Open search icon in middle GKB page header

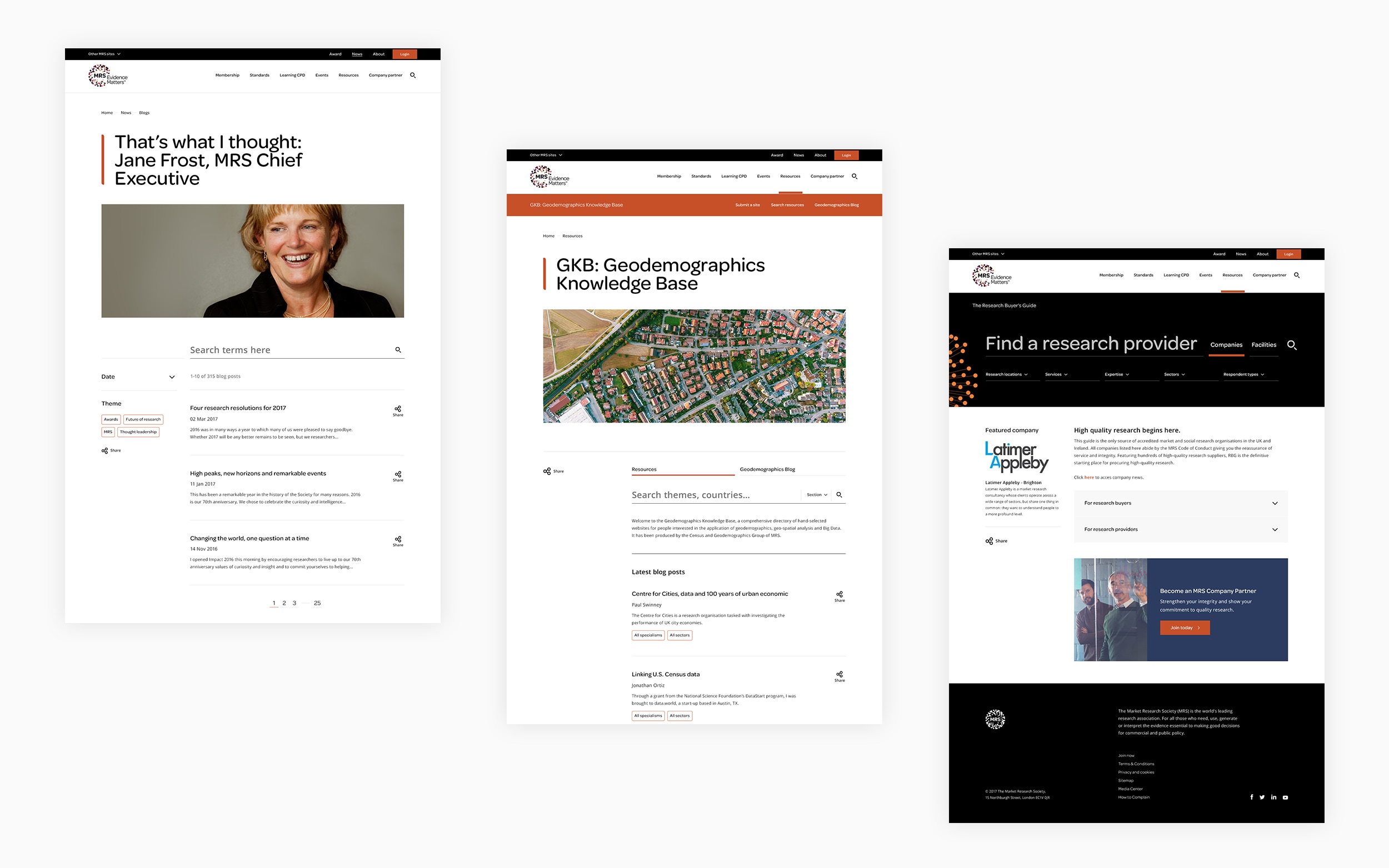(854, 176)
